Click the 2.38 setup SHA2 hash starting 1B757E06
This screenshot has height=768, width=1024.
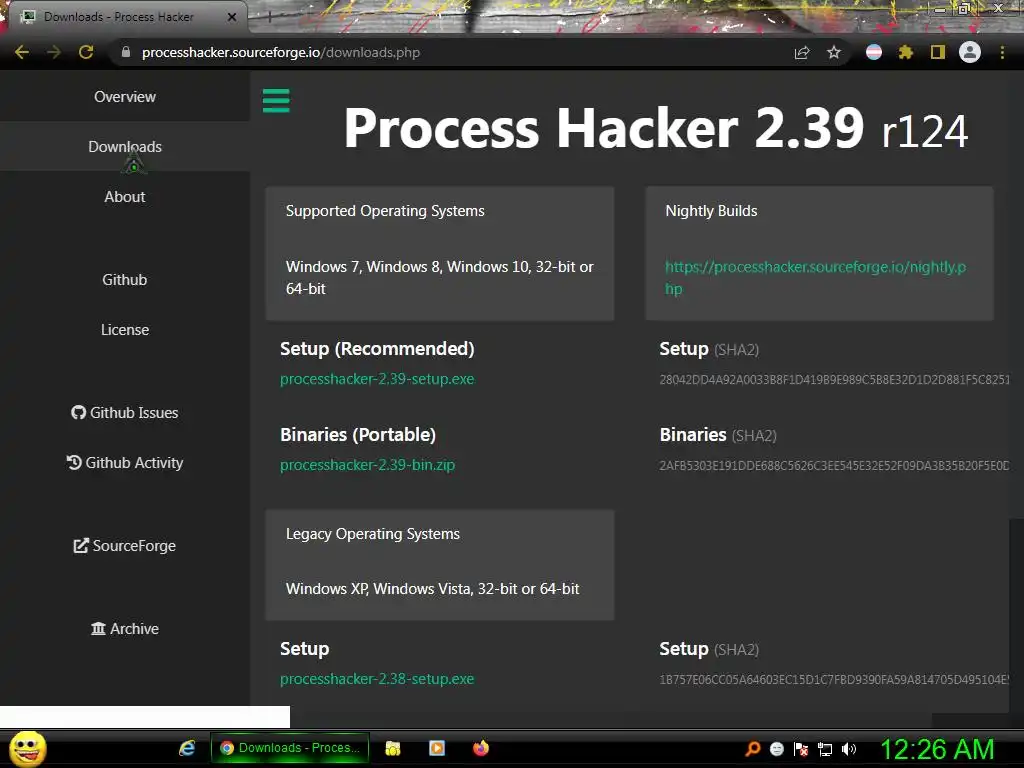click(835, 680)
